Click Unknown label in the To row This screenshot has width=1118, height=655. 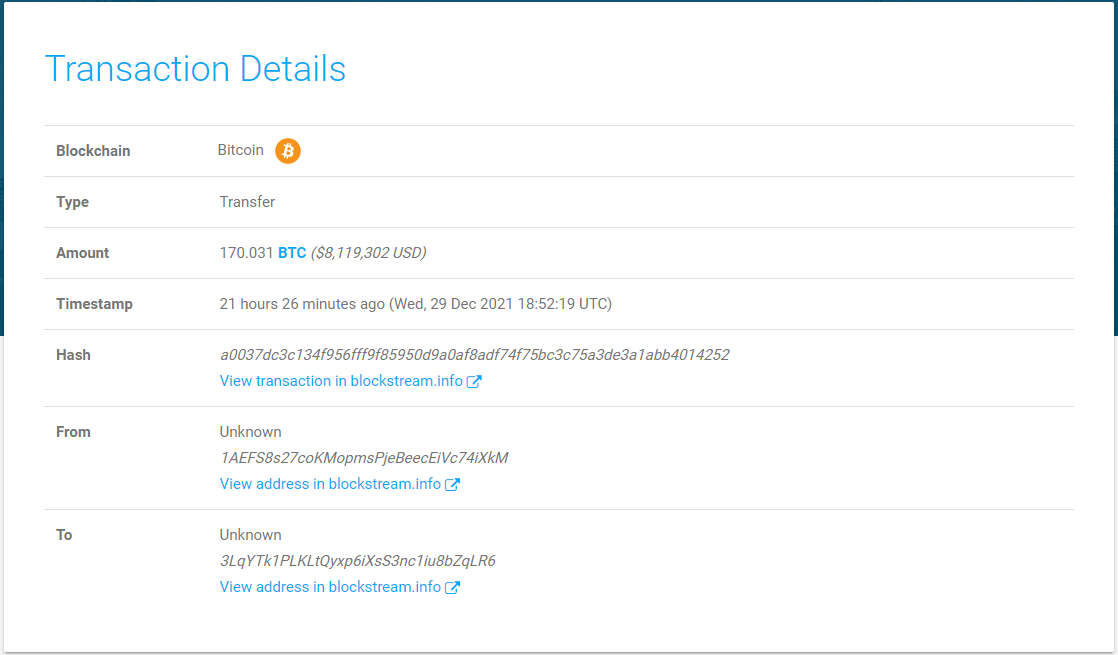click(250, 535)
